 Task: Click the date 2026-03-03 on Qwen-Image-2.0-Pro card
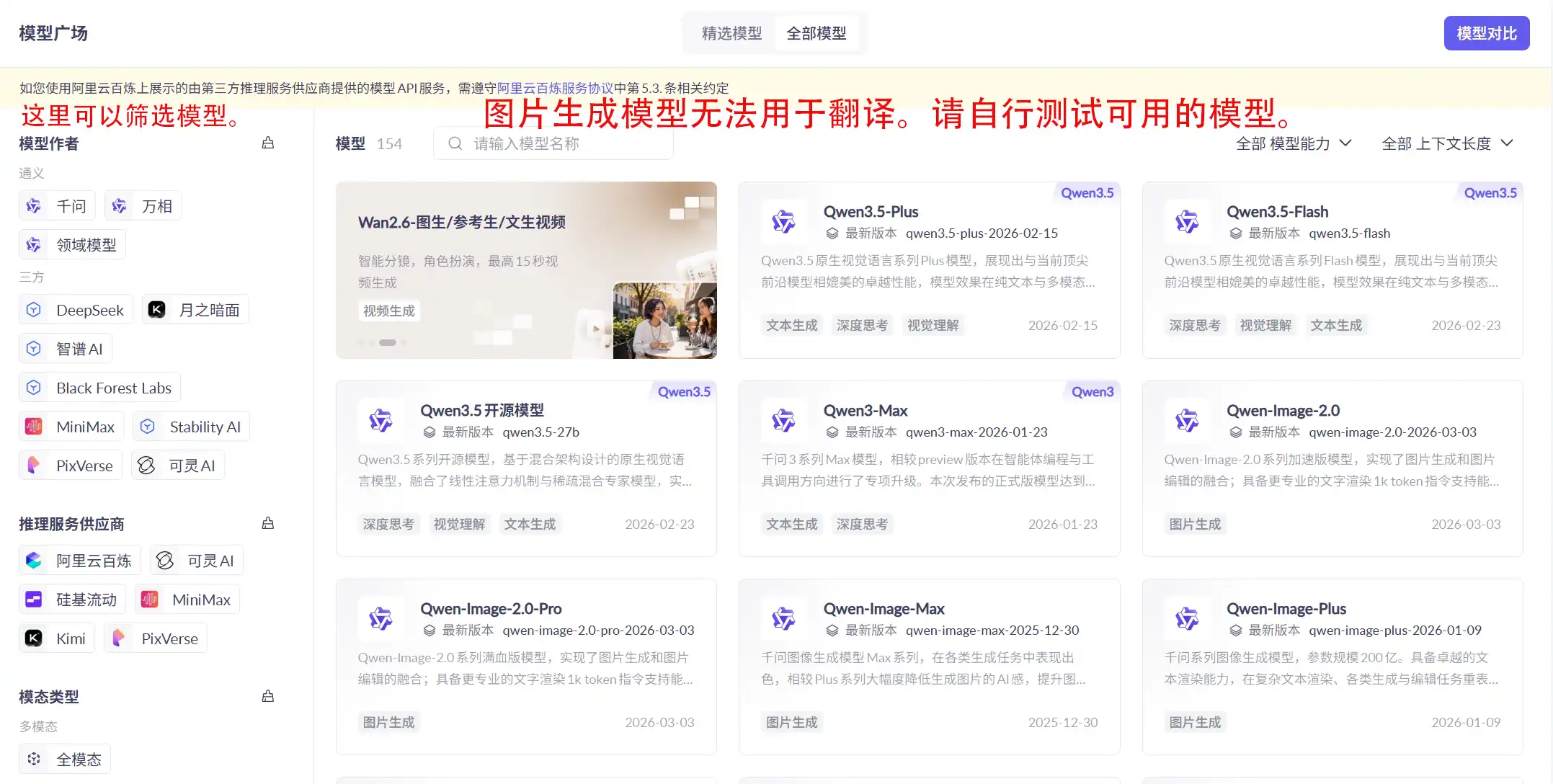(659, 722)
